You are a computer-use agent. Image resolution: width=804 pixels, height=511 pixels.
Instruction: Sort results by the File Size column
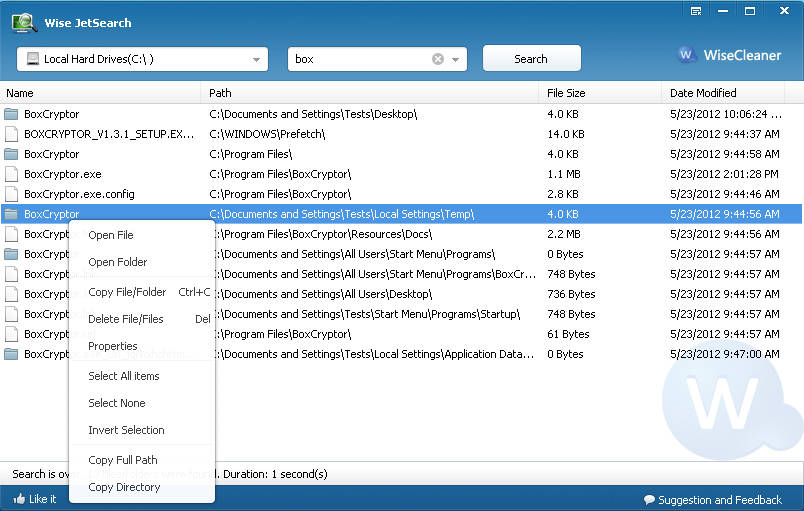click(x=566, y=93)
